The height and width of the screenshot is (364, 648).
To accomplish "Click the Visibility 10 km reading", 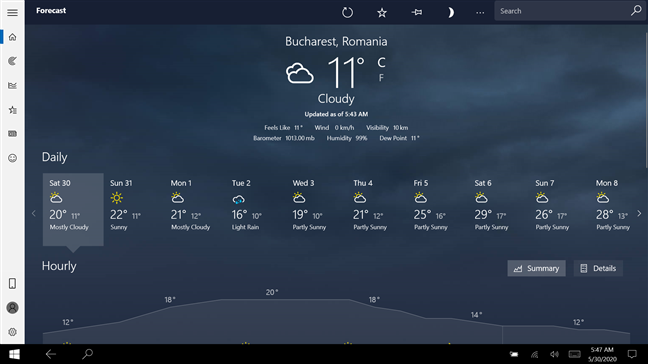I will coord(387,128).
